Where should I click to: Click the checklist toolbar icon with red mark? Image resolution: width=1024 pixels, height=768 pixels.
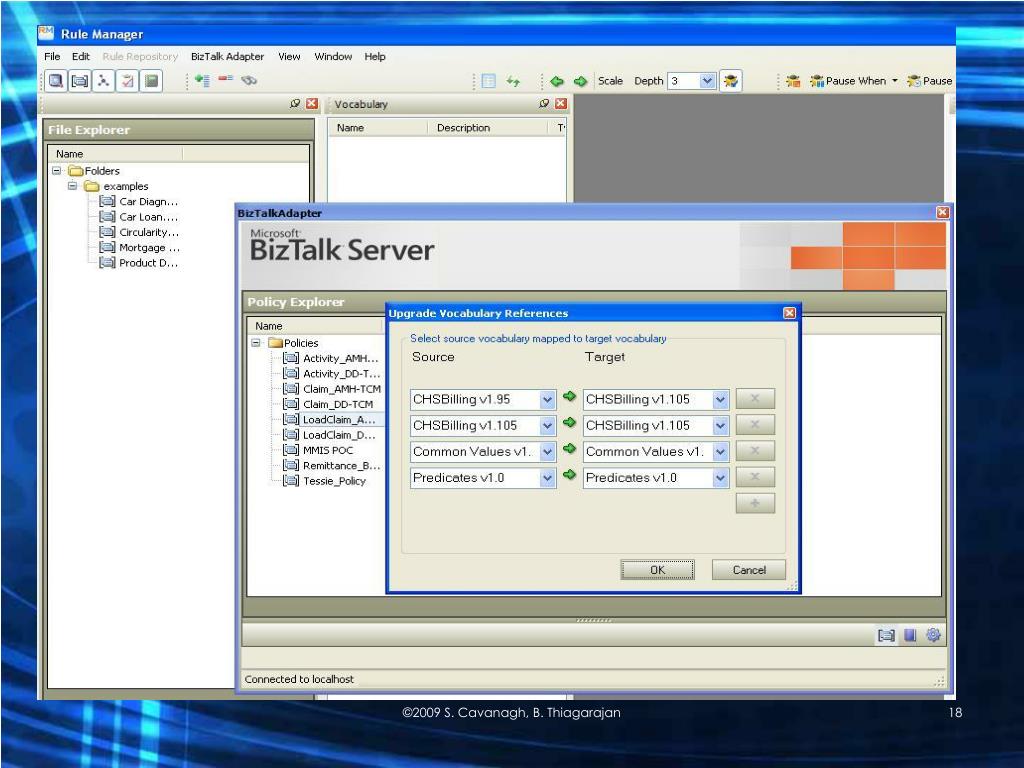pos(127,81)
